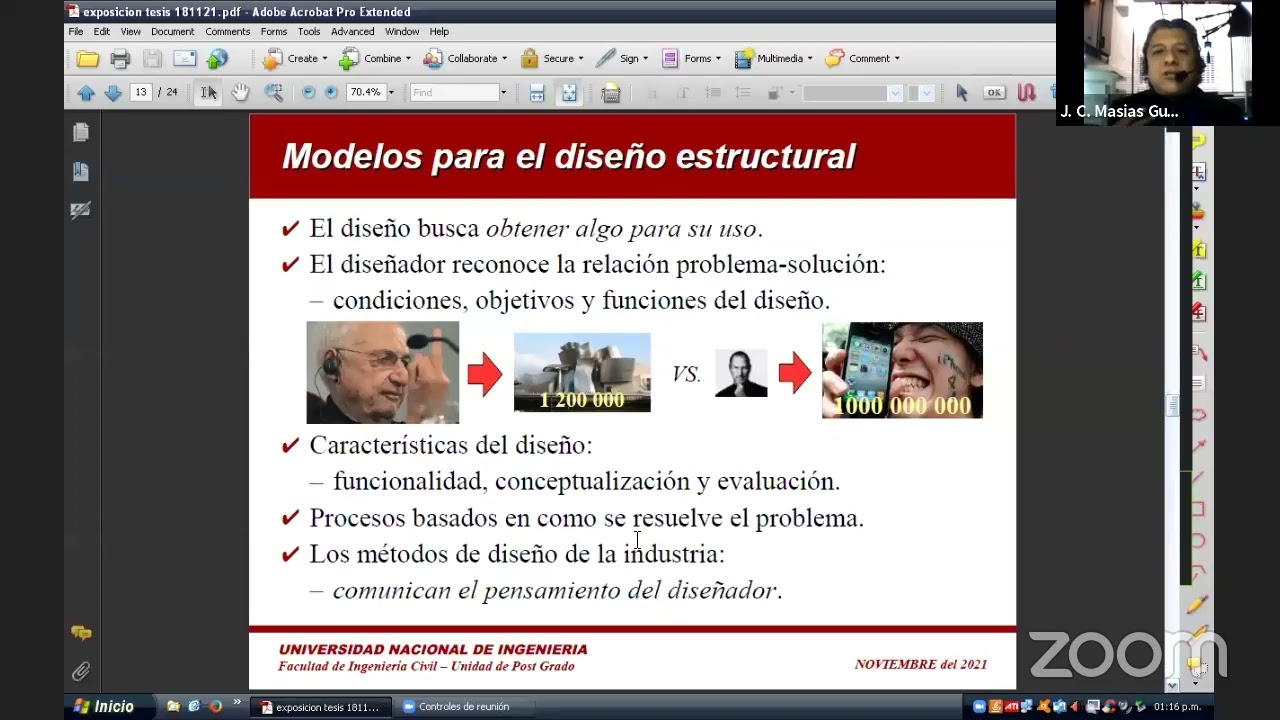
Task: Open the Document menu
Action: tap(173, 32)
